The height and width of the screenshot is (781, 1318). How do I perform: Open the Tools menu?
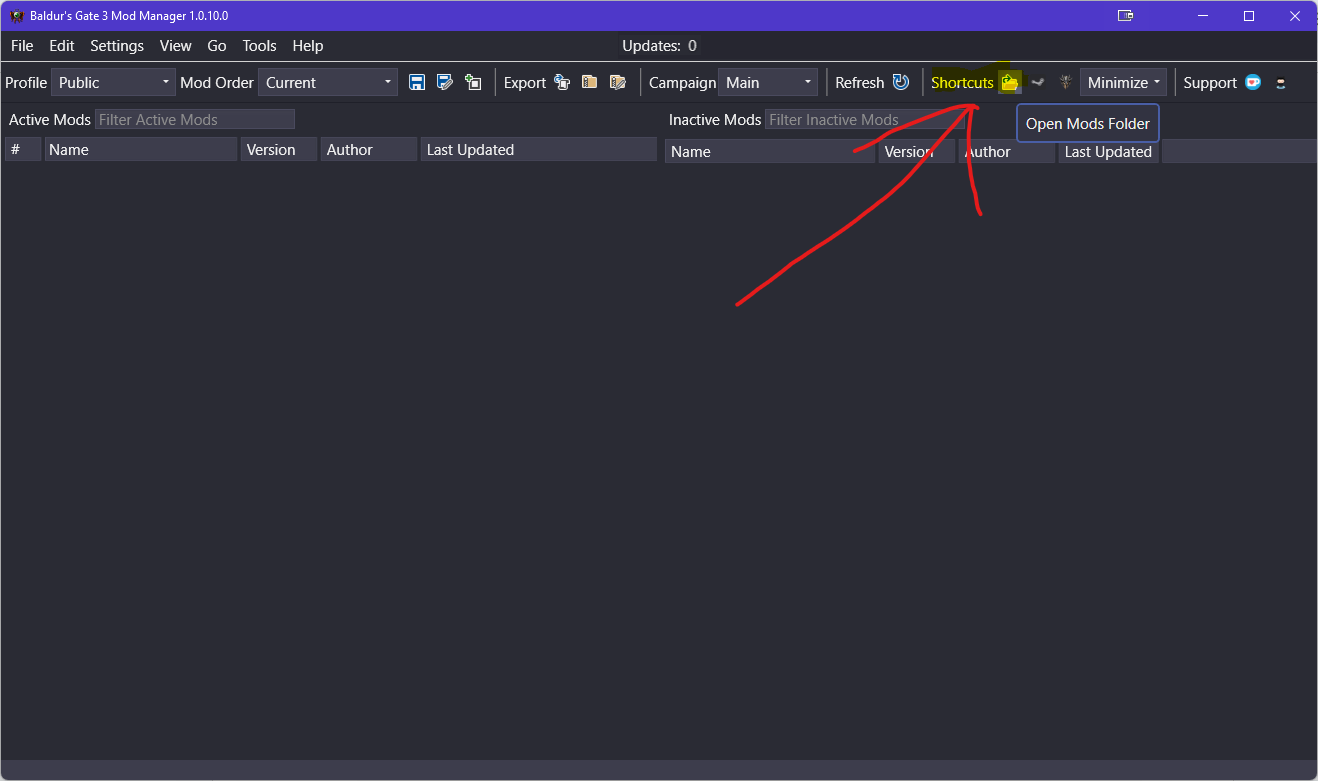tap(260, 46)
